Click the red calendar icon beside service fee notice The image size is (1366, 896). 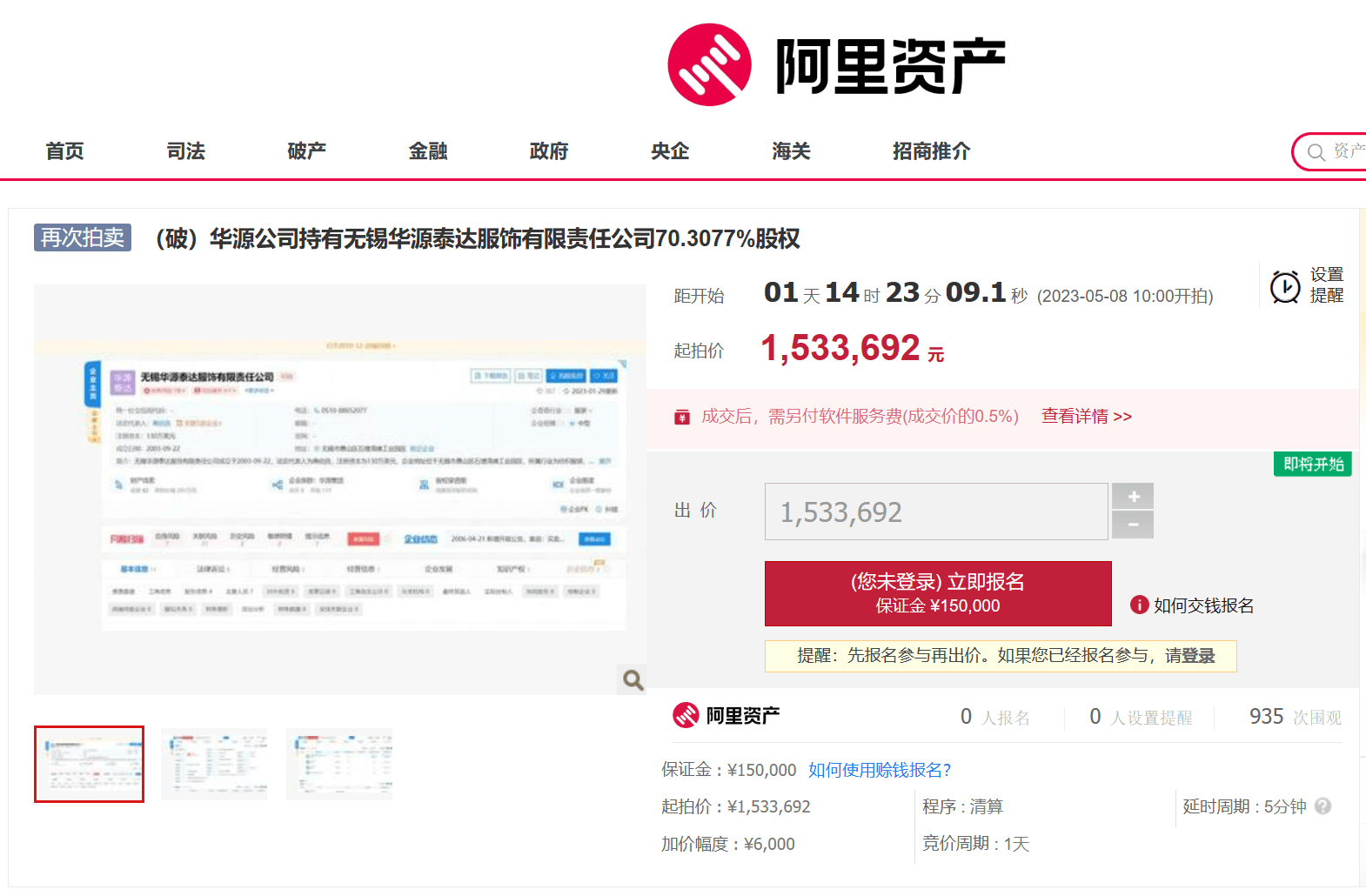(682, 417)
